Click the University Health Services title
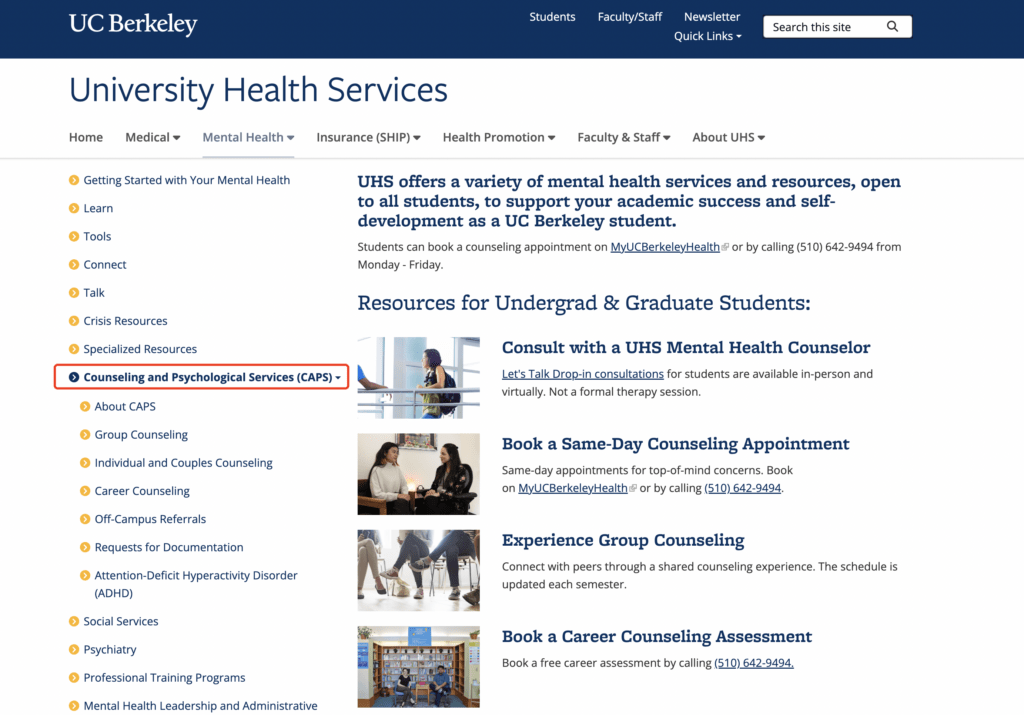 pos(259,89)
